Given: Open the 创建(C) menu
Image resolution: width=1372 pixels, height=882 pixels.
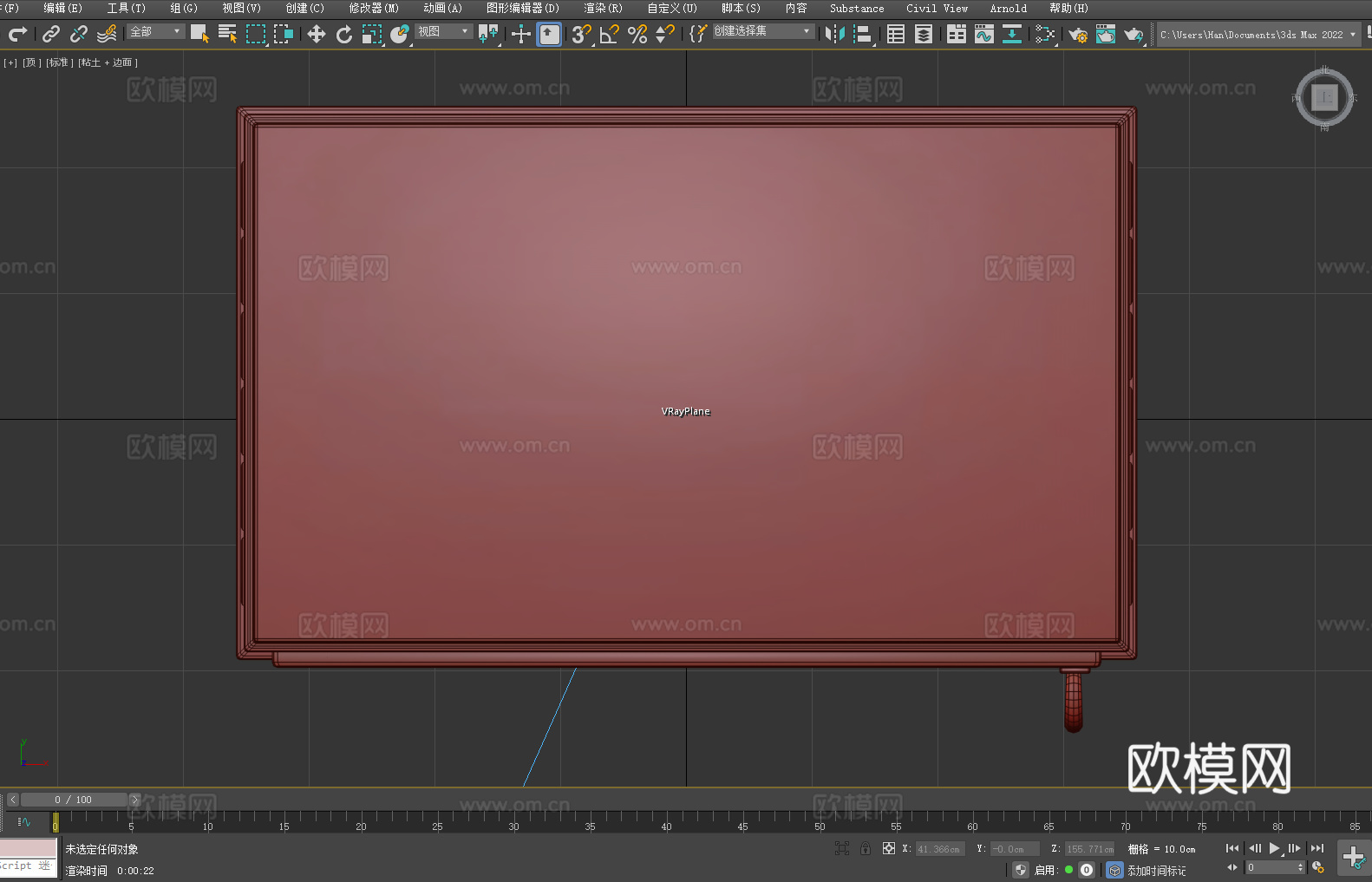Looking at the screenshot, I should (x=305, y=8).
